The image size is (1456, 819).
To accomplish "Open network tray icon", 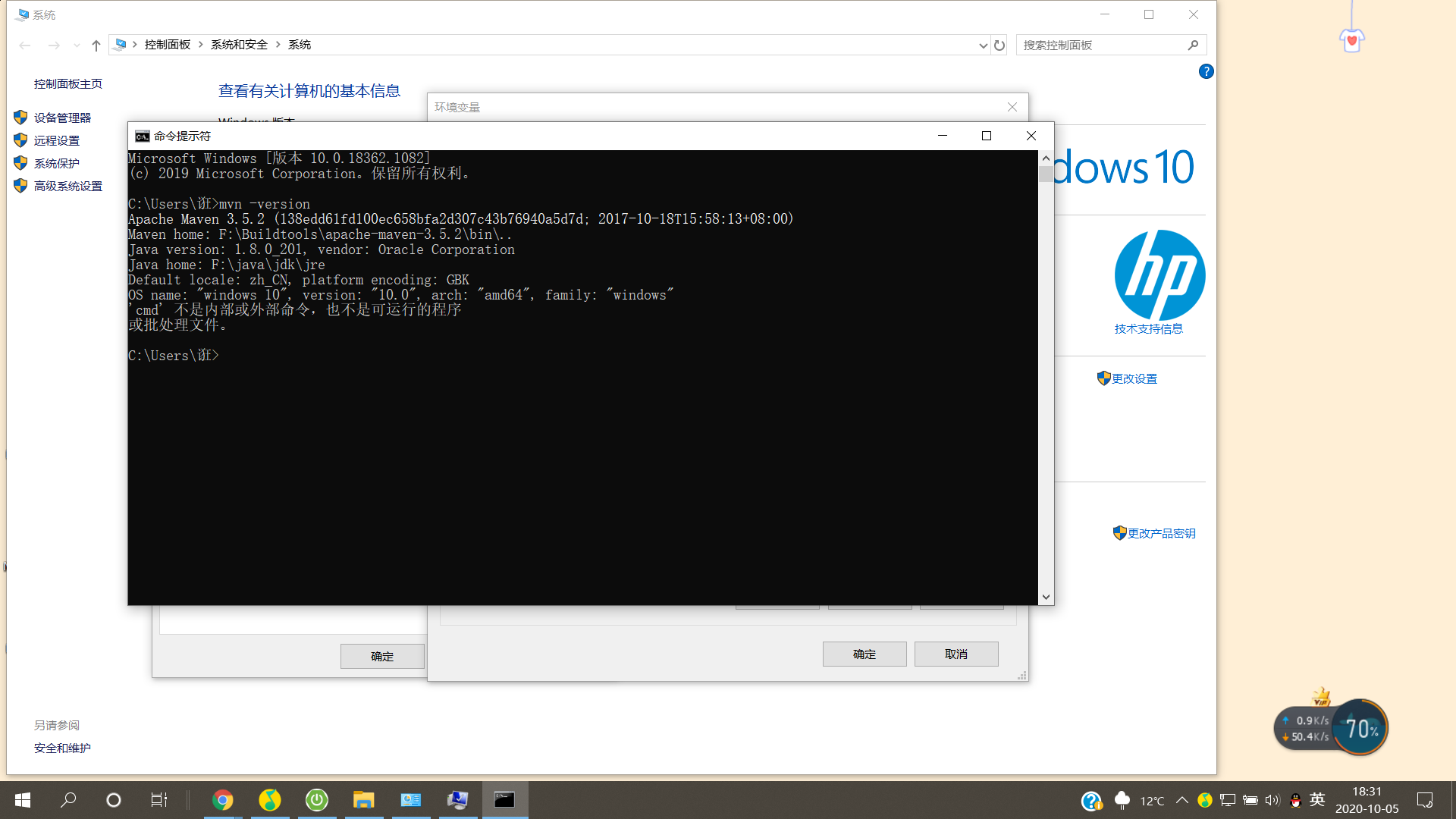I will pyautogui.click(x=1228, y=800).
